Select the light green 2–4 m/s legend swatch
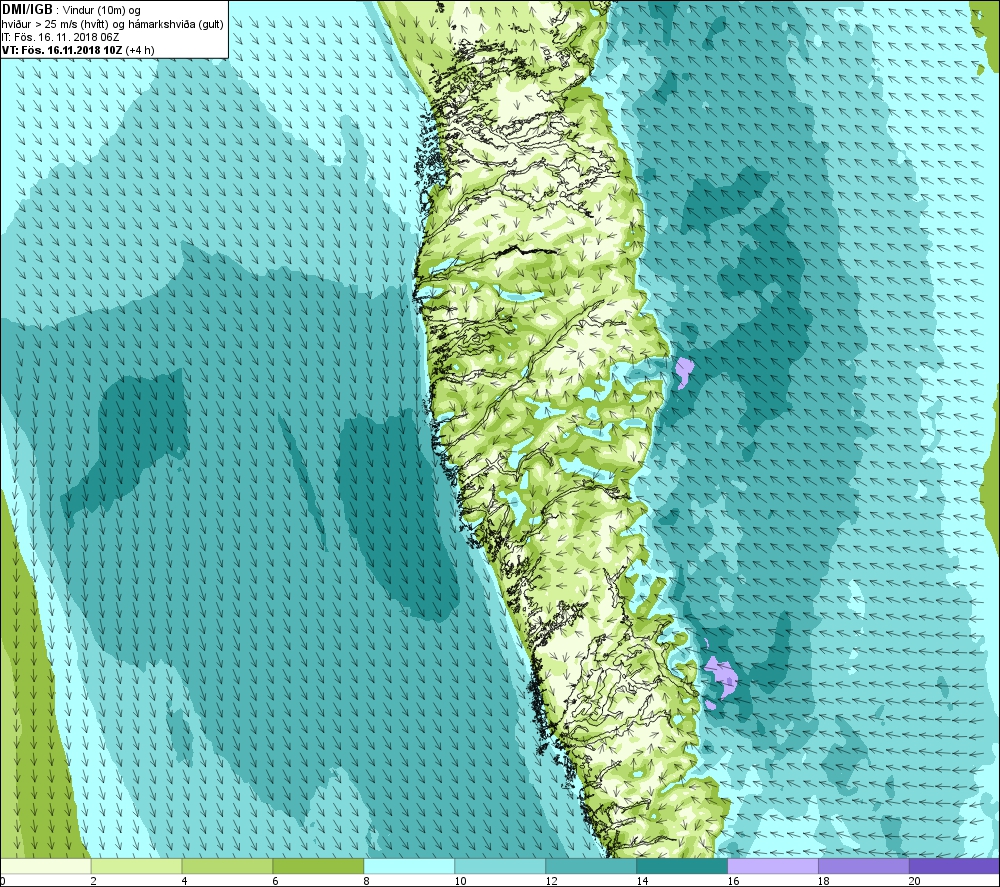The height and width of the screenshot is (887, 1000). click(x=136, y=866)
